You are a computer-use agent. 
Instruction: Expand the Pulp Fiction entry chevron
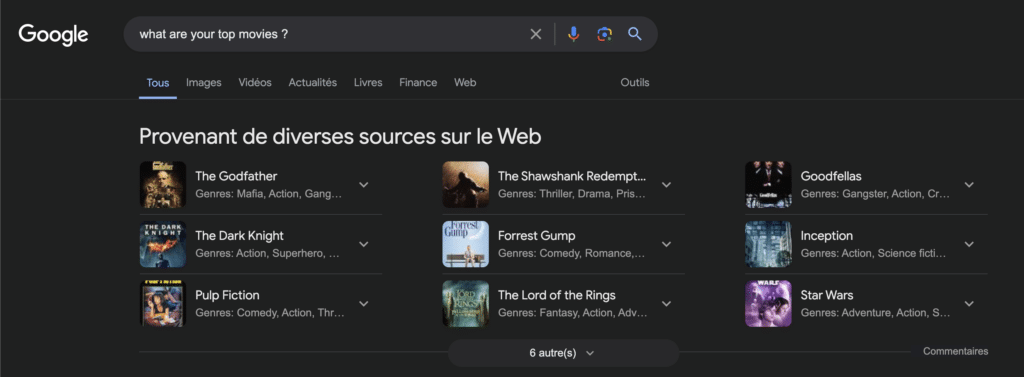coord(364,304)
